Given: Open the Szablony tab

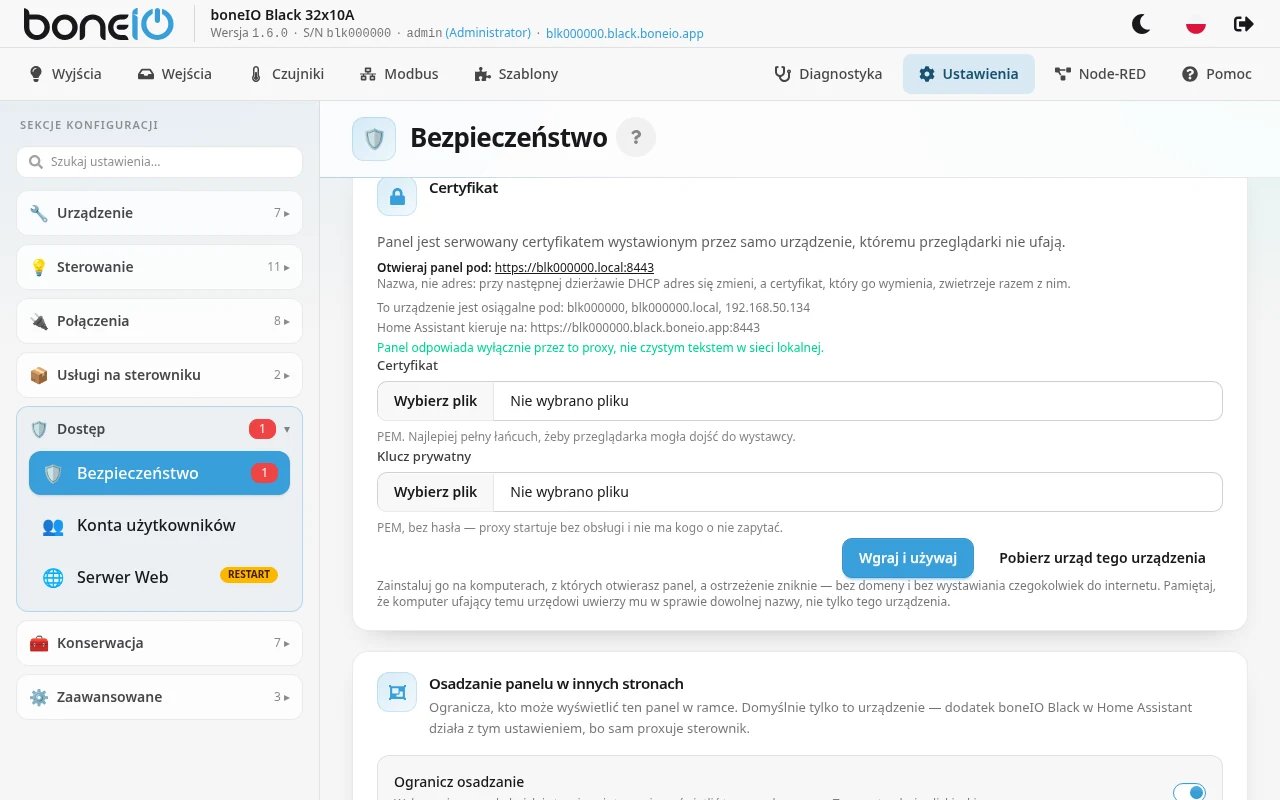Looking at the screenshot, I should [516, 74].
